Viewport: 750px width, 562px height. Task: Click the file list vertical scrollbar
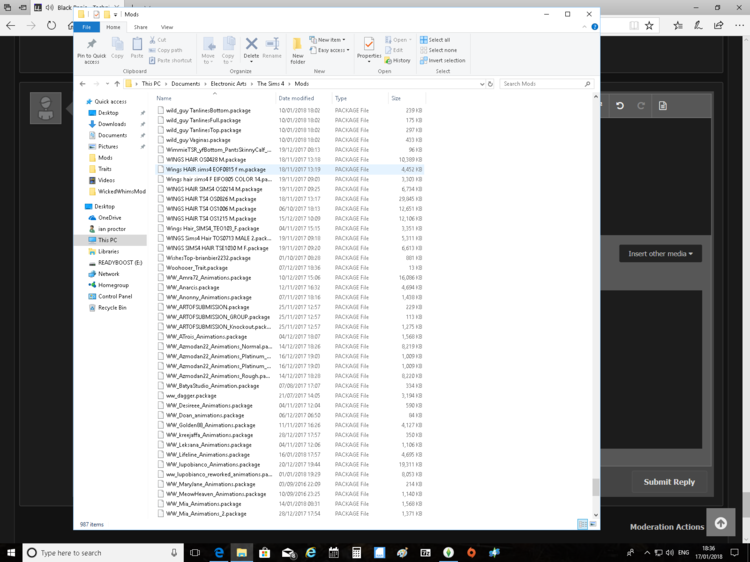596,487
